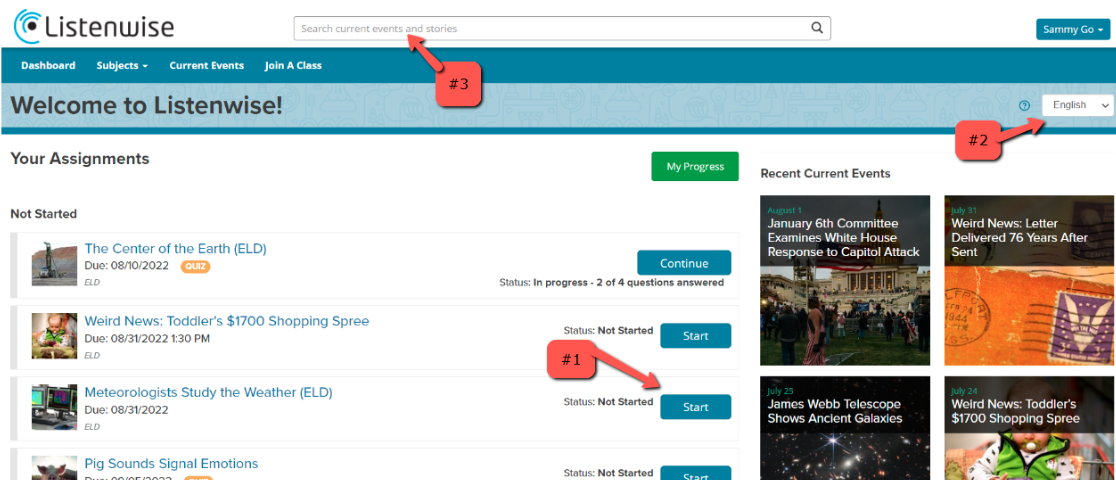Image resolution: width=1116 pixels, height=480 pixels.
Task: Open January 6th Committee current event card
Action: coord(845,280)
